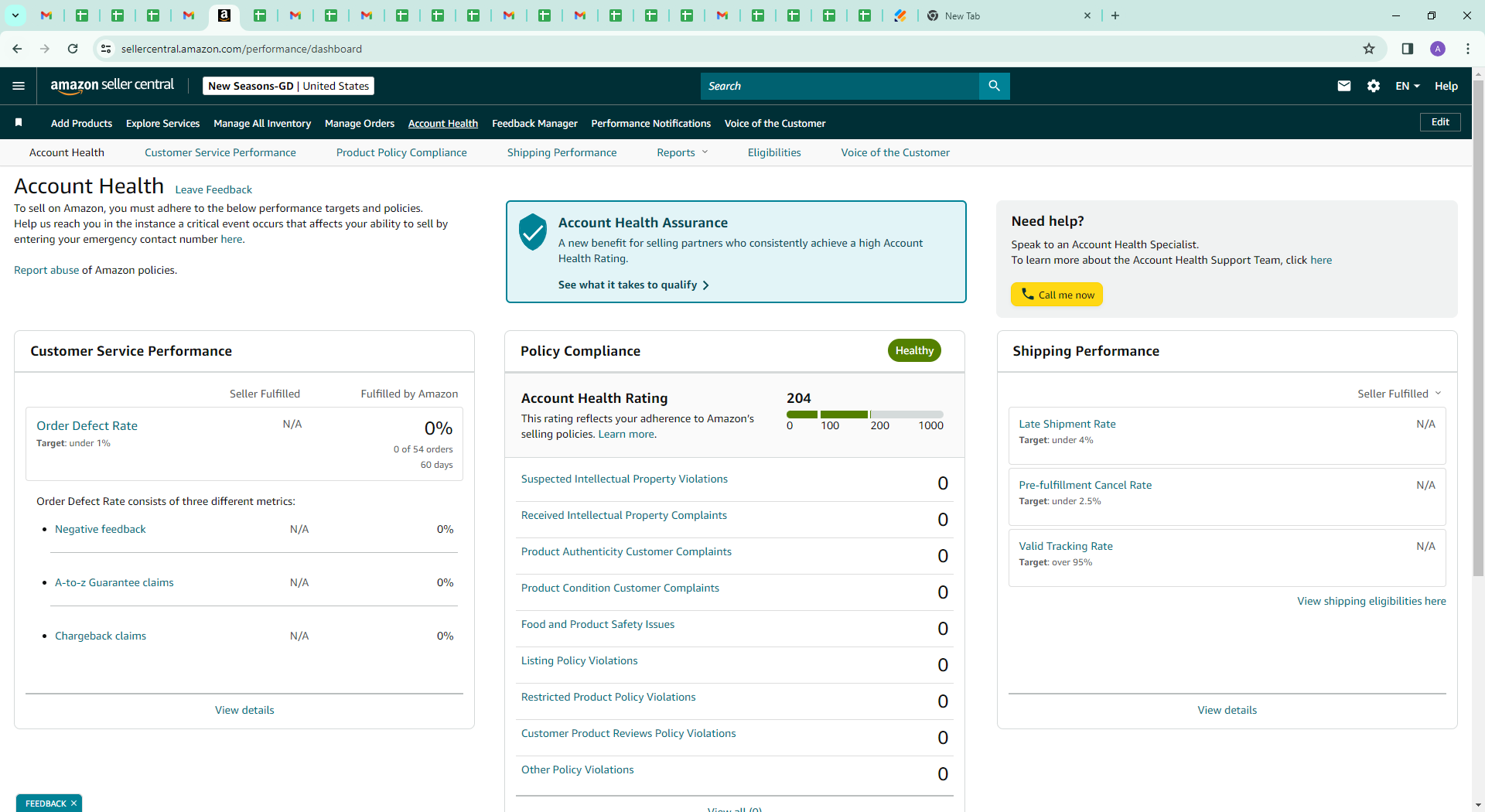Open the Product Policy Compliance tab
This screenshot has height=812, width=1485.
point(401,152)
